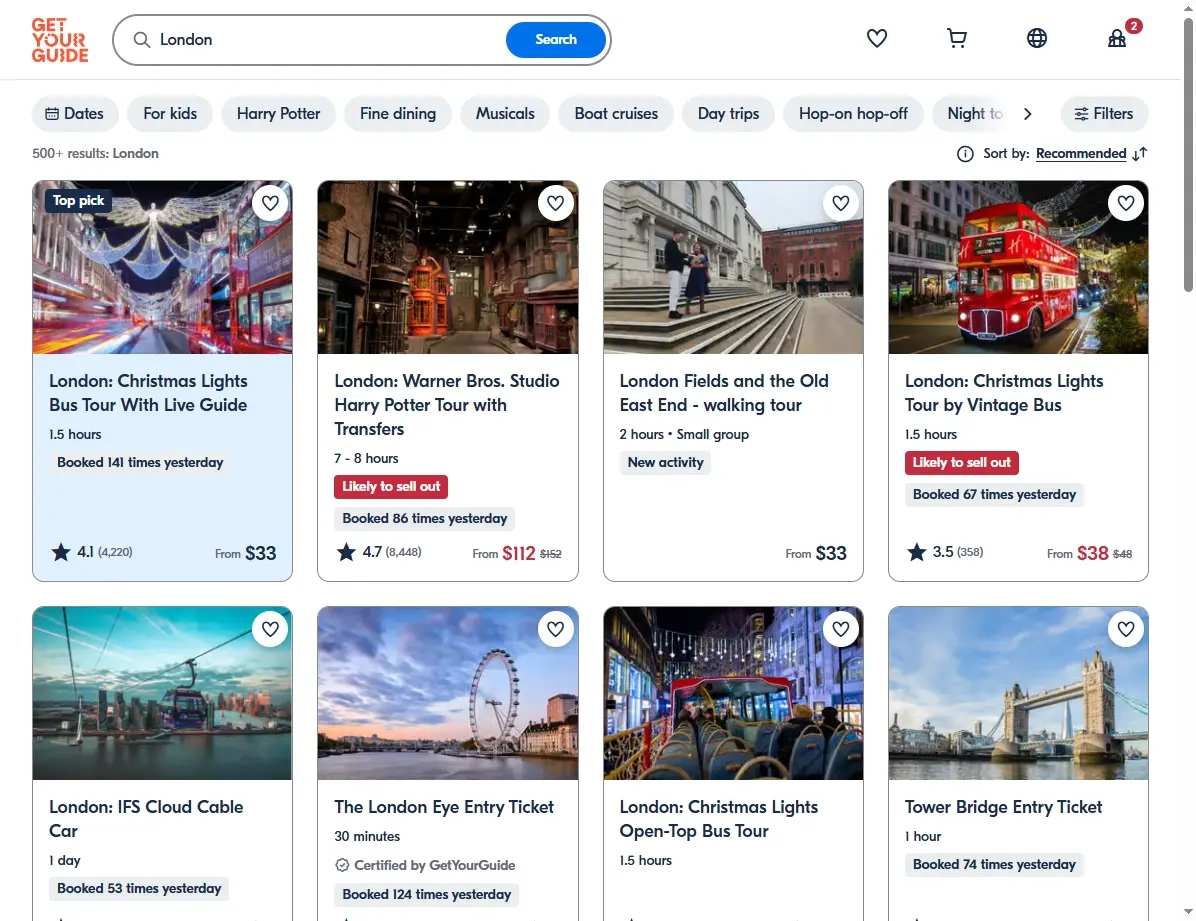Open the Regent Street angel lights photo
The width and height of the screenshot is (1196, 921).
pos(162,267)
